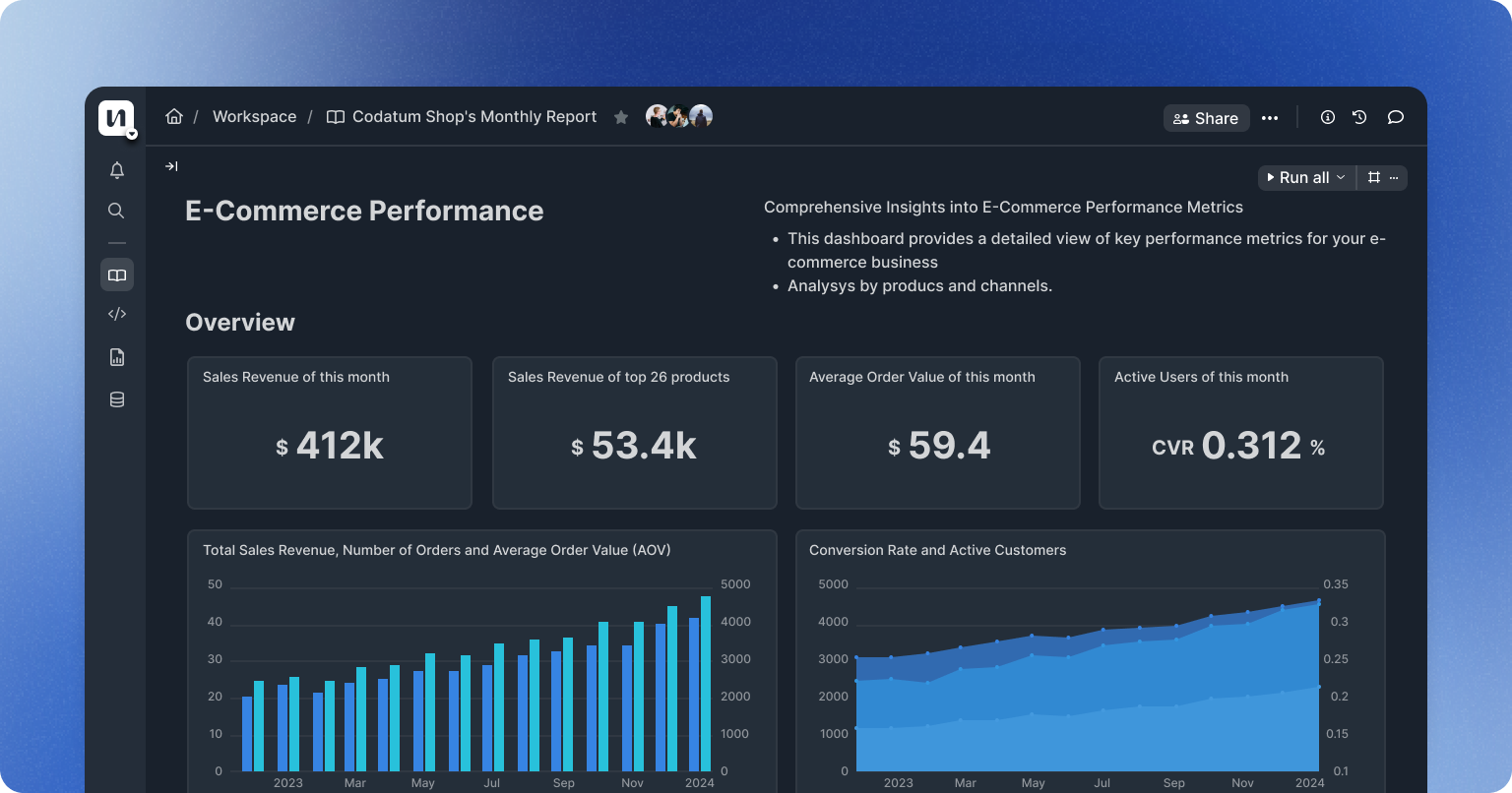Go to home via breadcrumb icon
1512x793 pixels.
pos(174,117)
